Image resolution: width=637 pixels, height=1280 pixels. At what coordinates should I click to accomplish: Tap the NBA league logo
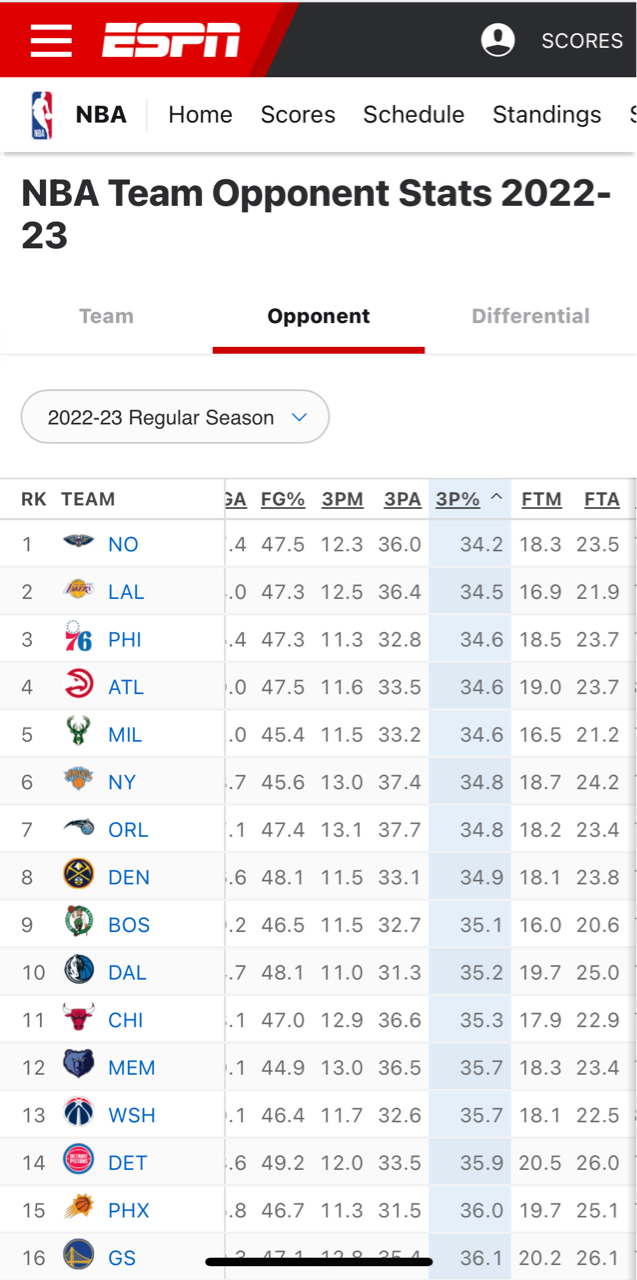(41, 115)
